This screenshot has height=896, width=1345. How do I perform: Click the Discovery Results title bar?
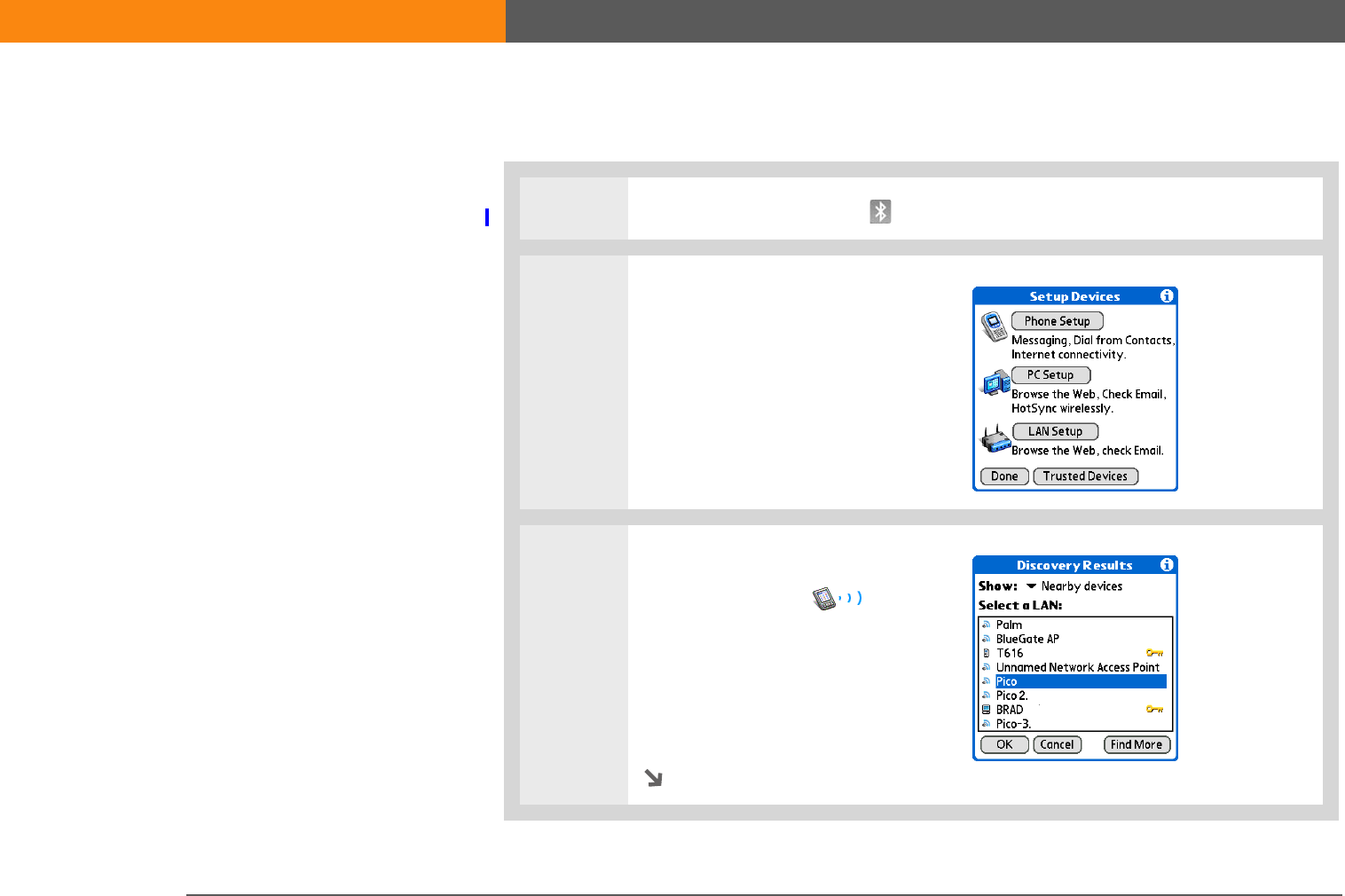1075,565
